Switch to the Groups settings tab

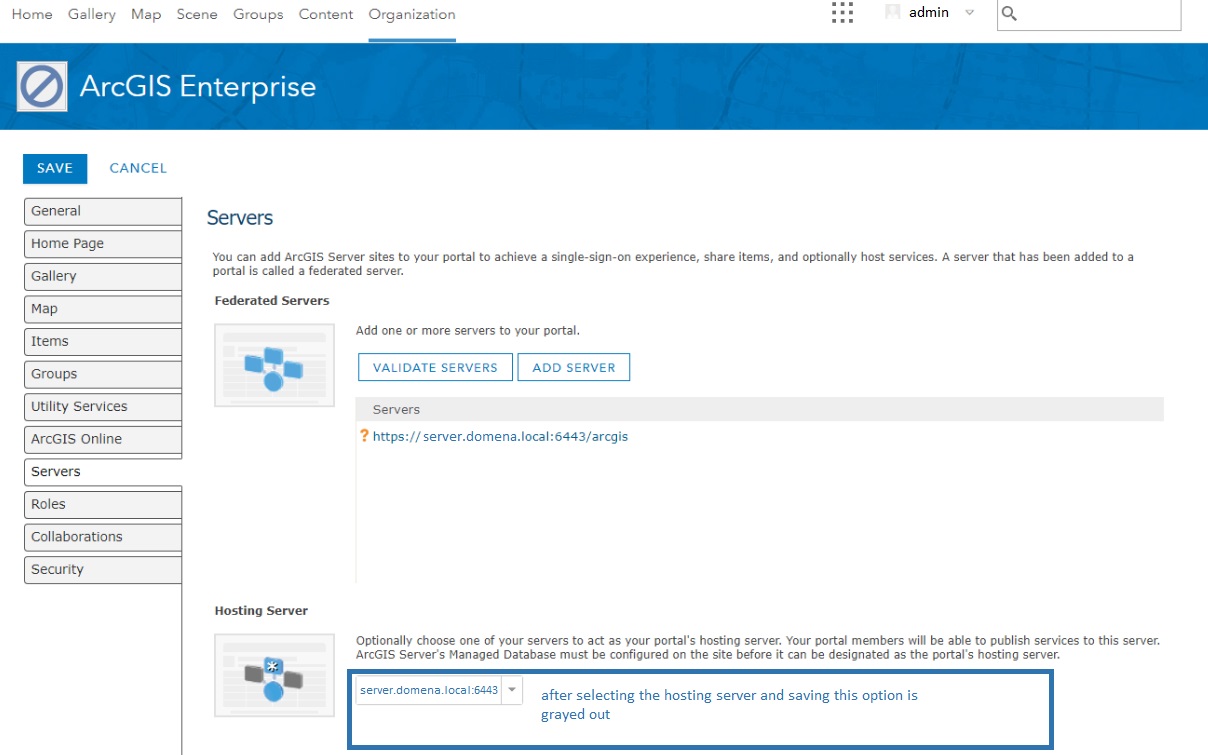[103, 373]
